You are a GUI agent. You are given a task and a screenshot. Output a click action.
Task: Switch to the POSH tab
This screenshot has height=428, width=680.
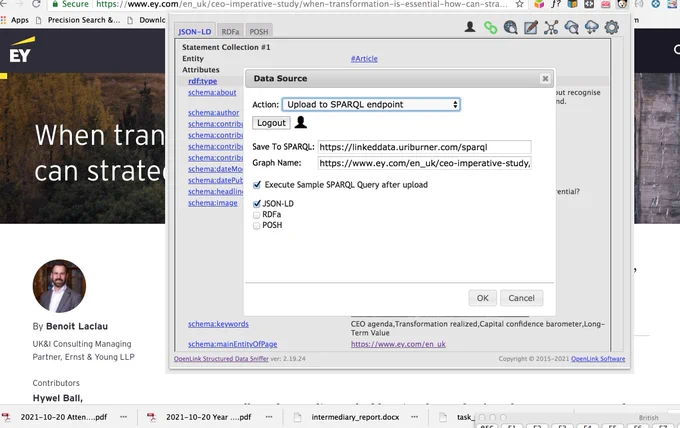coord(259,31)
